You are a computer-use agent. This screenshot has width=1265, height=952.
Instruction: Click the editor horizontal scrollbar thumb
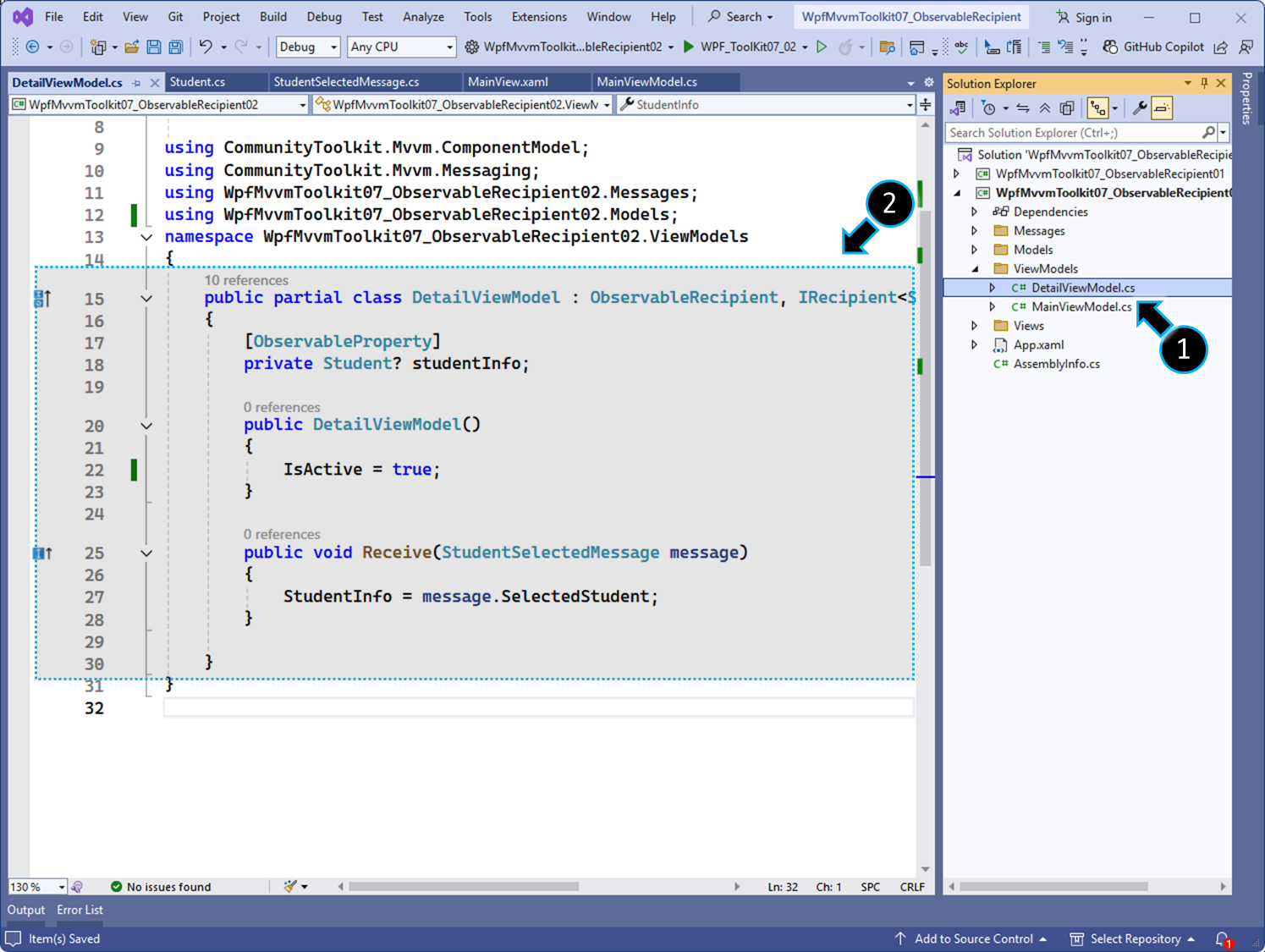[464, 887]
